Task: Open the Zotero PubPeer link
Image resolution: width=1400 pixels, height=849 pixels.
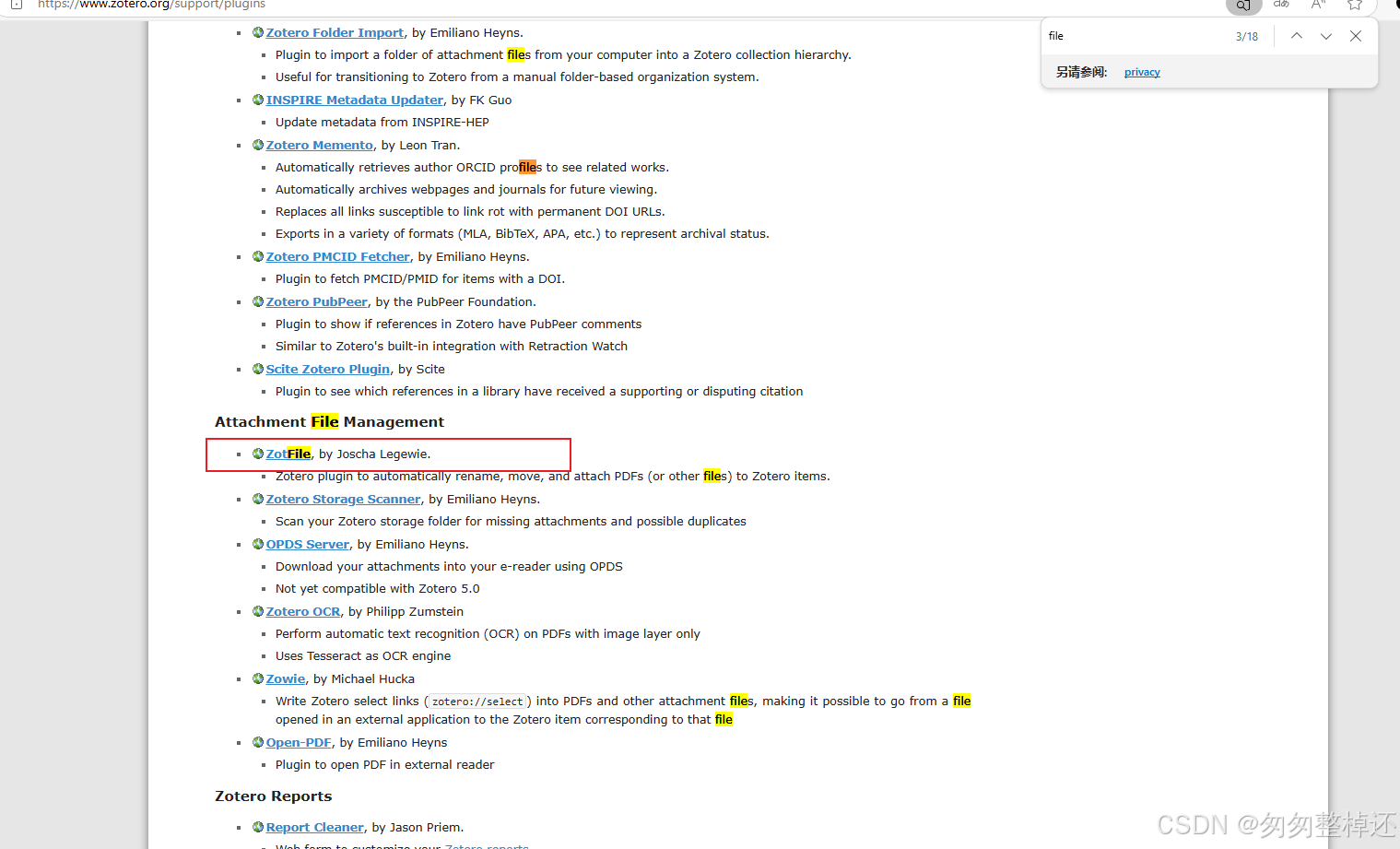Action: point(317,301)
